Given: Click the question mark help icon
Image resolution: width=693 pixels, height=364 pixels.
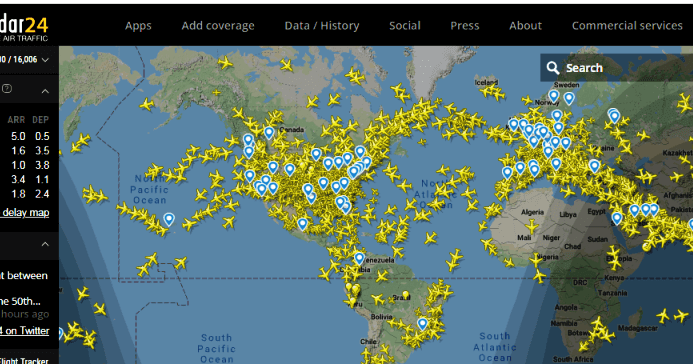Looking at the screenshot, I should click(x=7, y=88).
